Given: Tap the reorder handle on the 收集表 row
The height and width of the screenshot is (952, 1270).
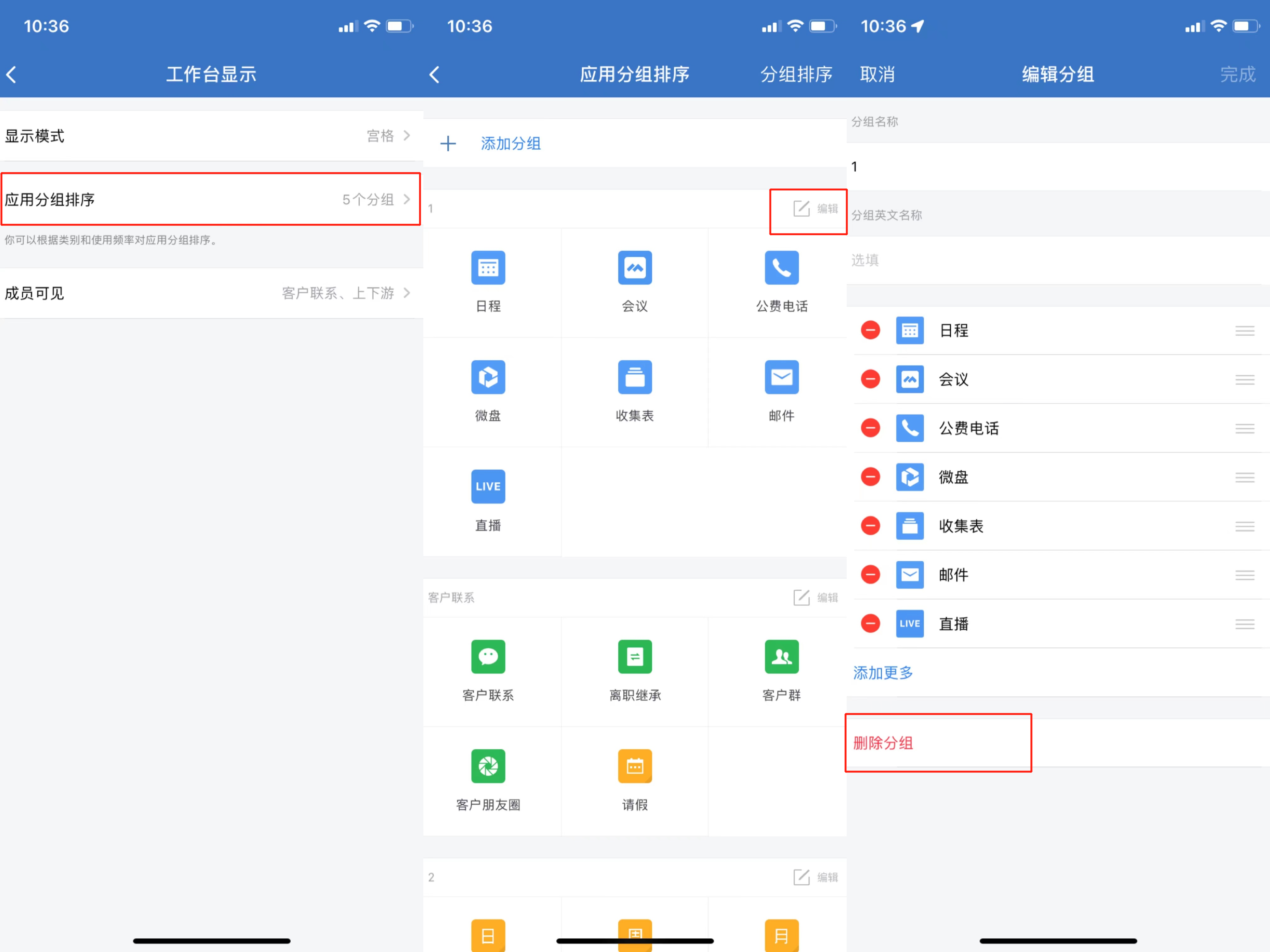Looking at the screenshot, I should point(1244,526).
